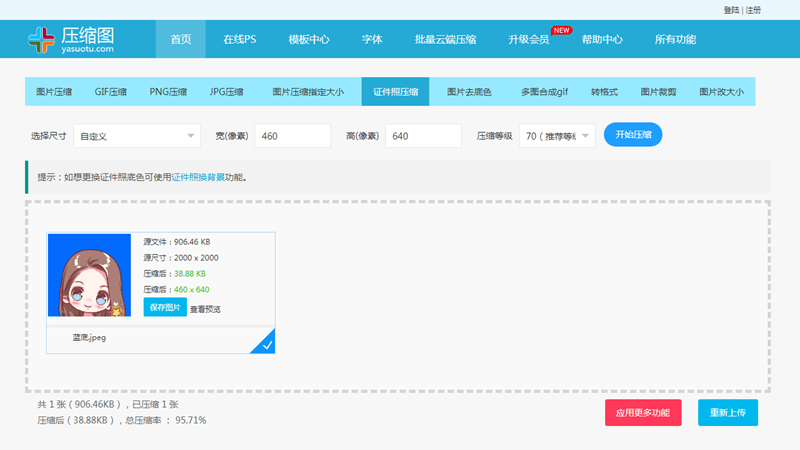
Task: Click the 登陆 link at top
Action: [x=731, y=10]
